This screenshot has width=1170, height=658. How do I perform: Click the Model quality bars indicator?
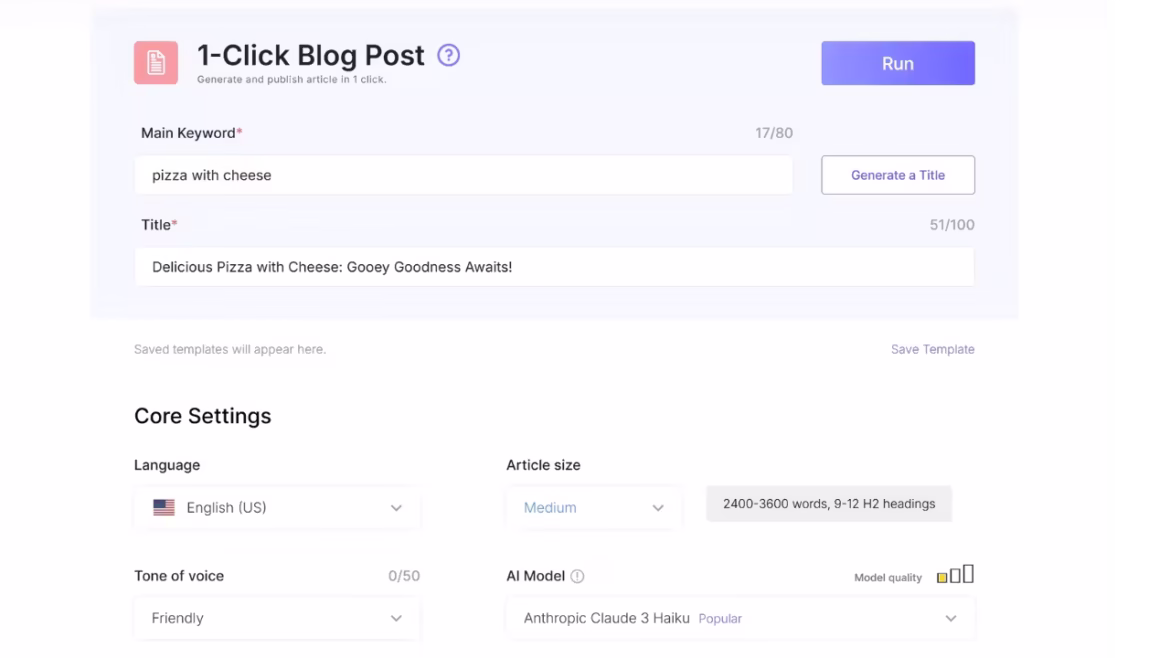click(955, 575)
